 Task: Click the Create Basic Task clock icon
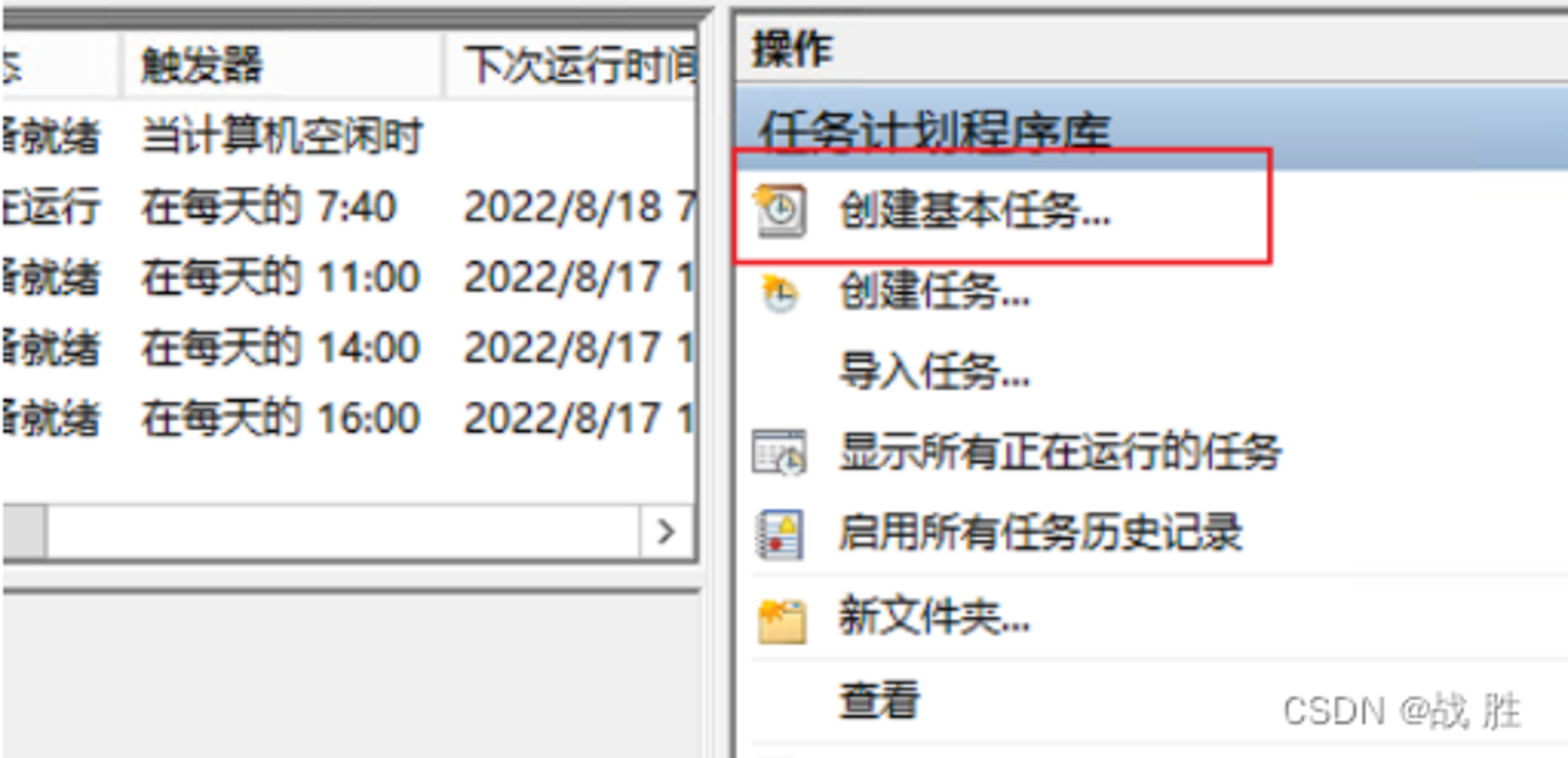pyautogui.click(x=779, y=210)
